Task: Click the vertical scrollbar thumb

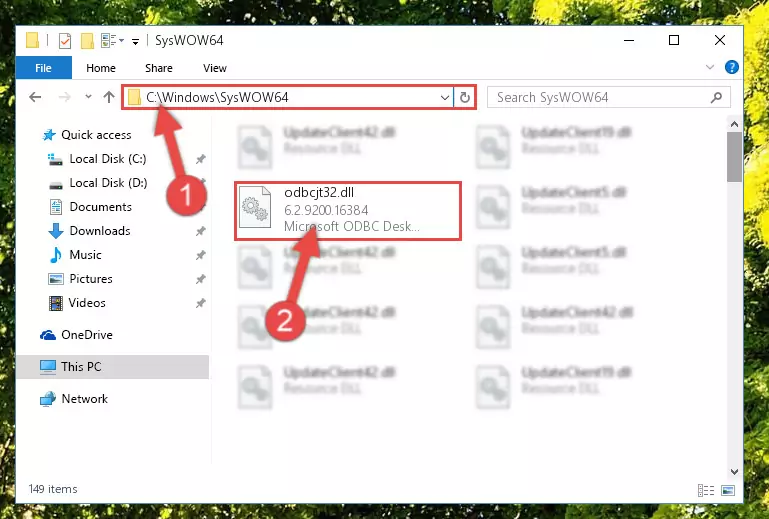Action: coord(734,157)
